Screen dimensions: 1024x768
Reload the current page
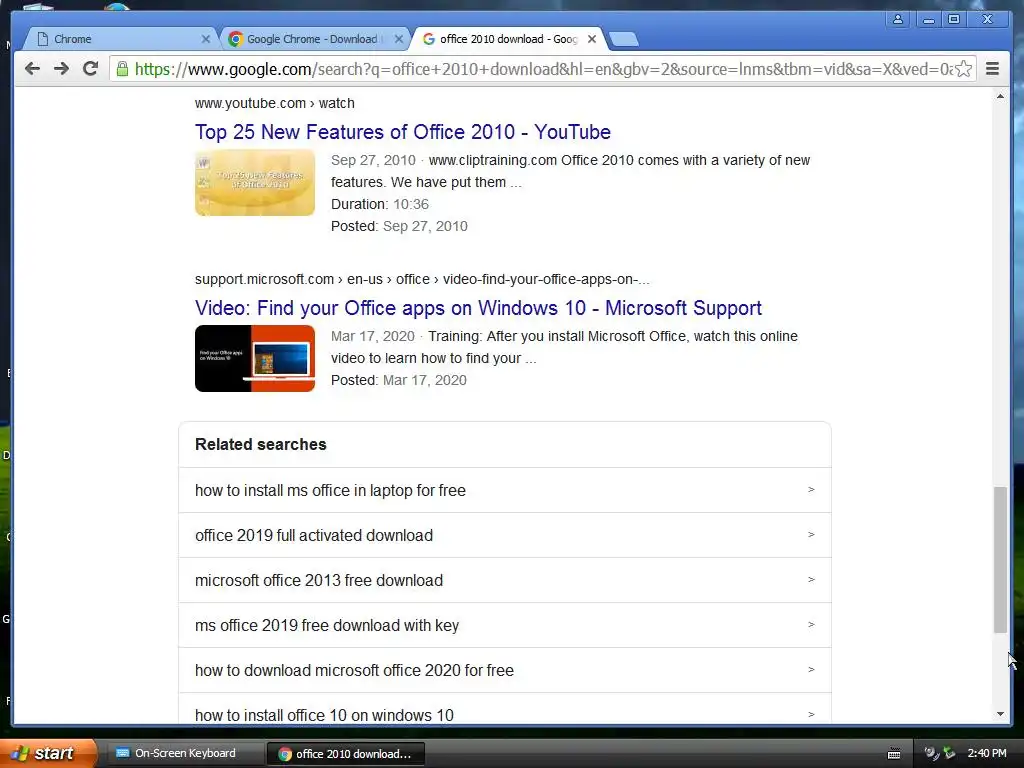coord(91,69)
